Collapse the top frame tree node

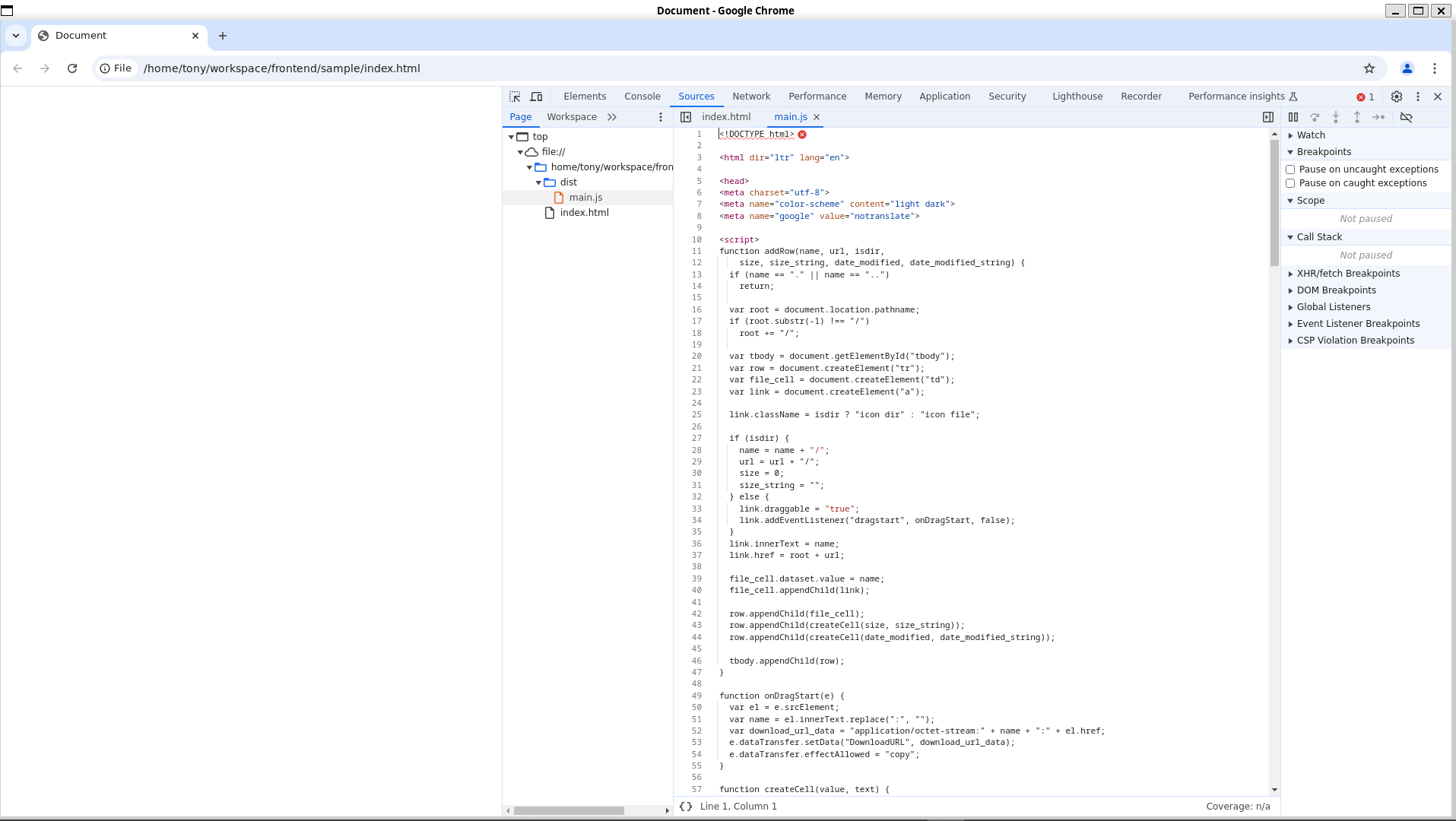pyautogui.click(x=512, y=137)
